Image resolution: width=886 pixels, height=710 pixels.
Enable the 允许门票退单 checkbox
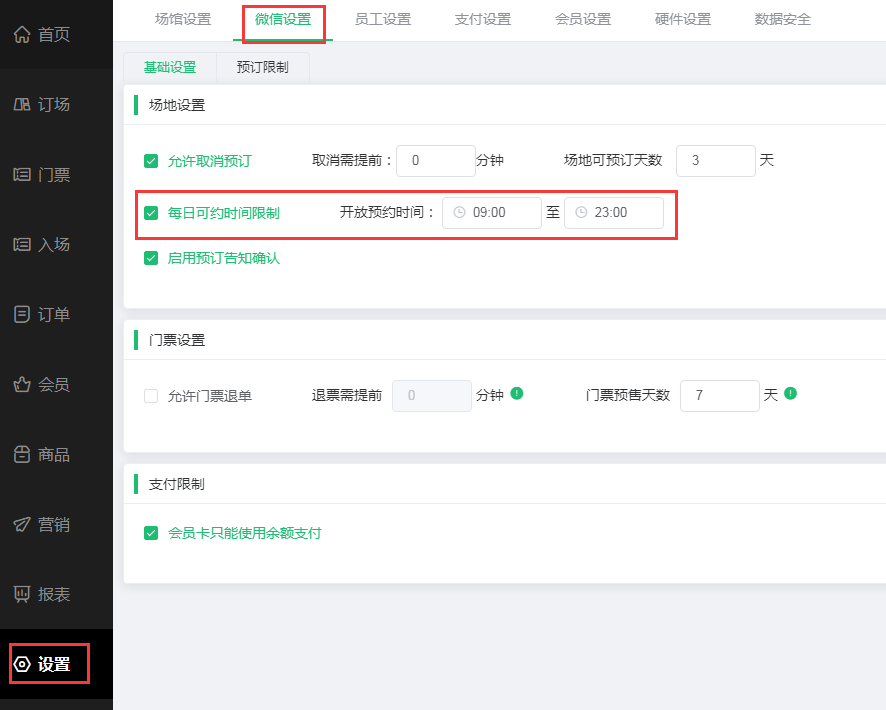point(150,395)
